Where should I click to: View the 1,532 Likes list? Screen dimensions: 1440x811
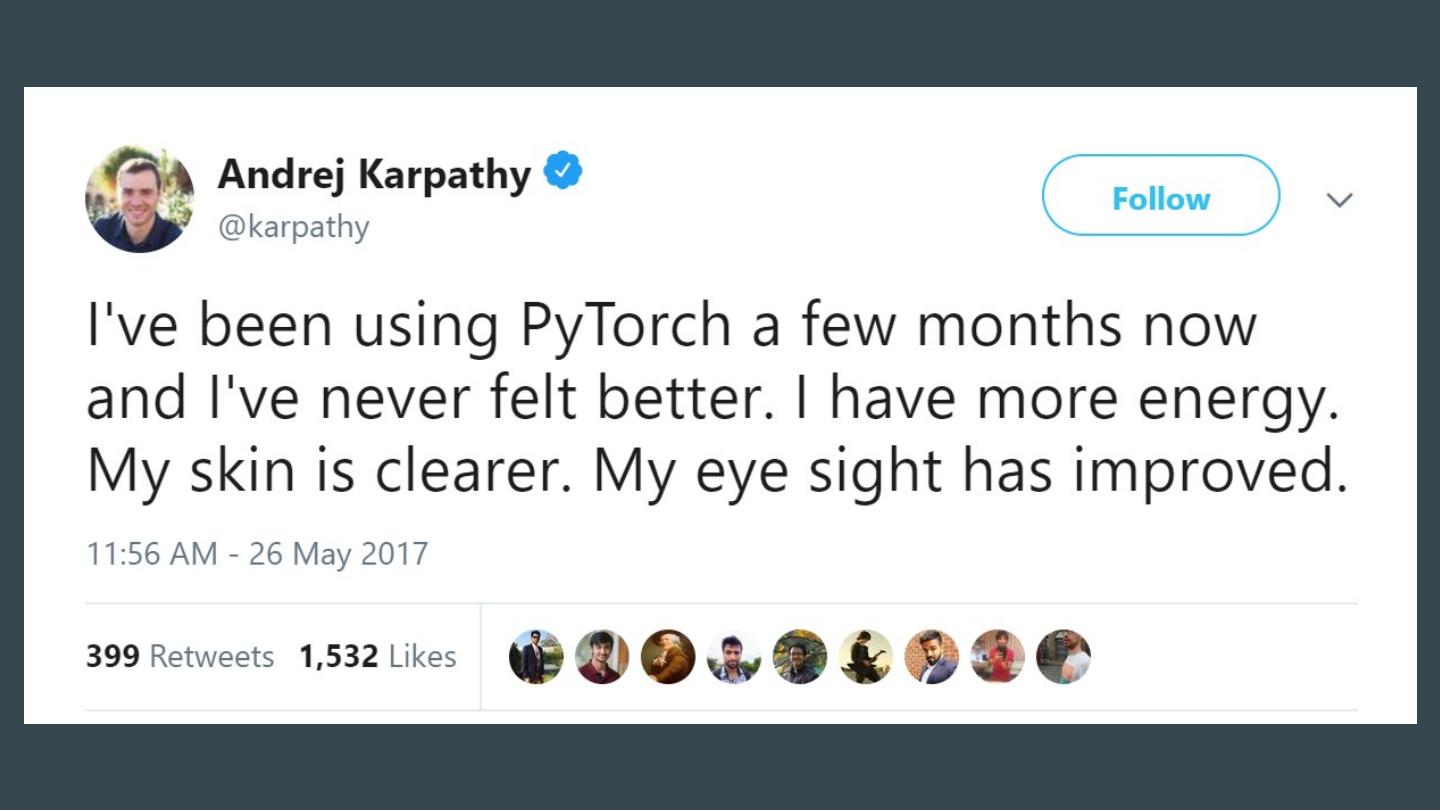point(377,657)
